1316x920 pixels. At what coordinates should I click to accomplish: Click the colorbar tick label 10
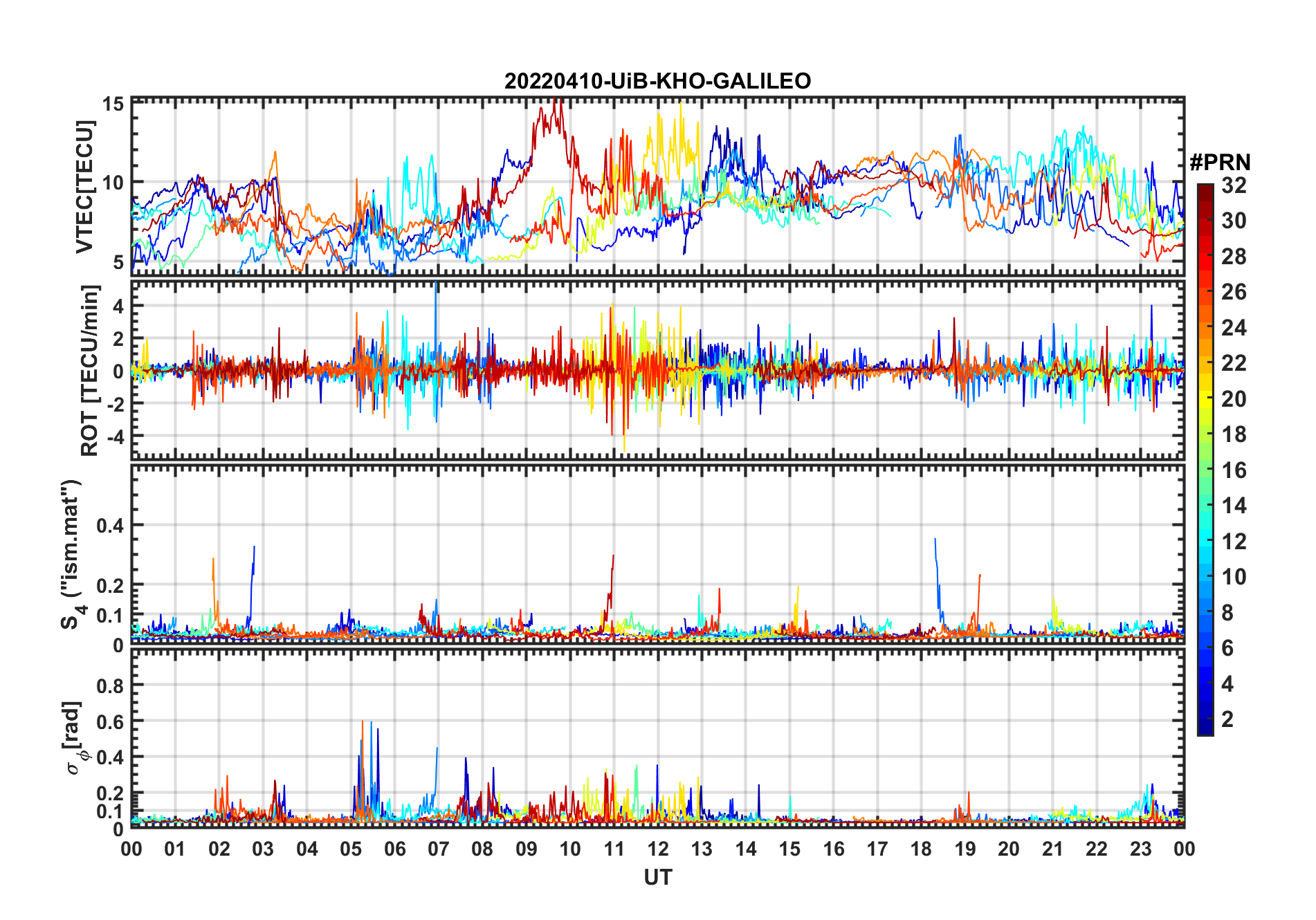[1234, 577]
